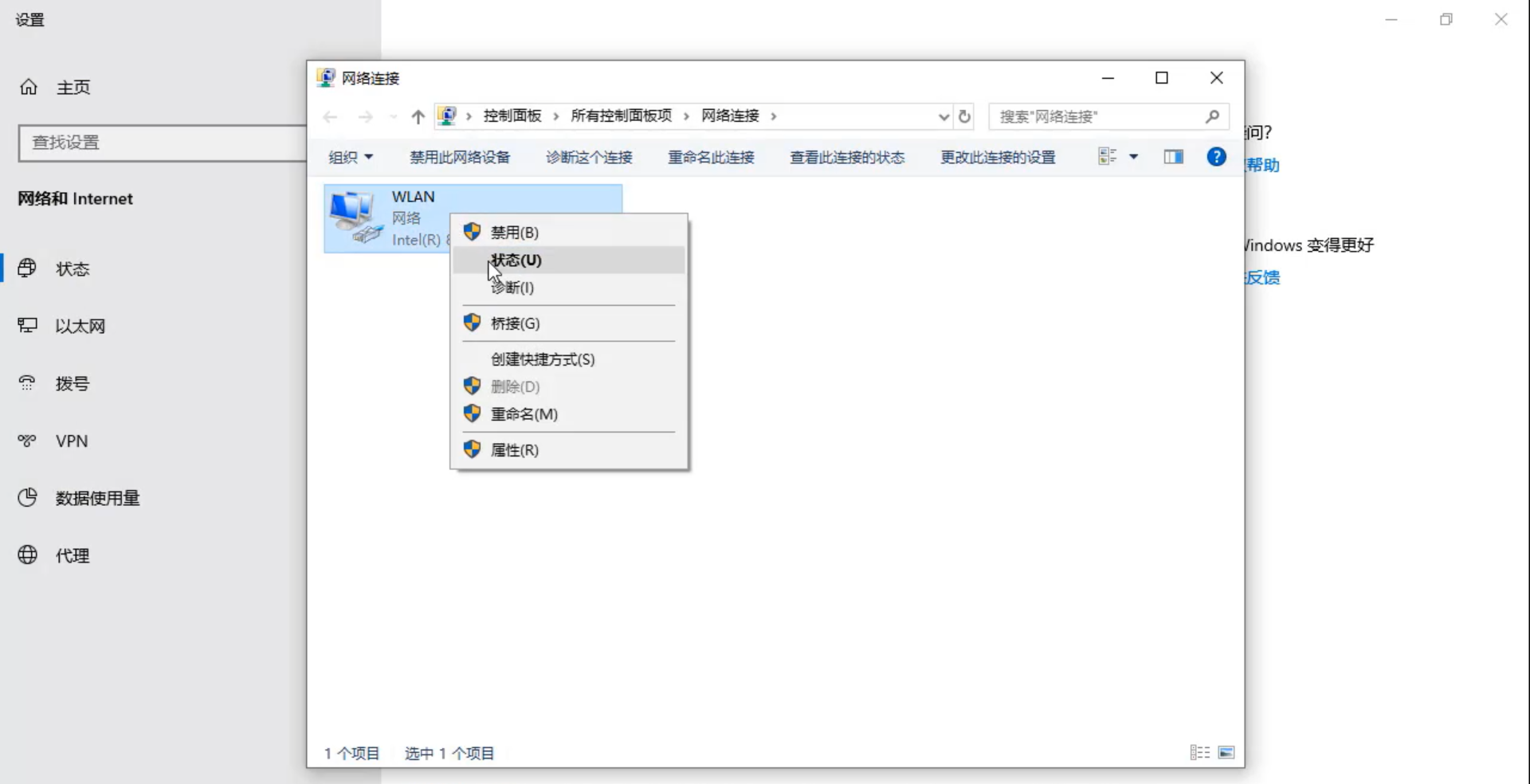The image size is (1530, 784).
Task: Click 禁用(B) in the context menu
Action: tap(514, 233)
